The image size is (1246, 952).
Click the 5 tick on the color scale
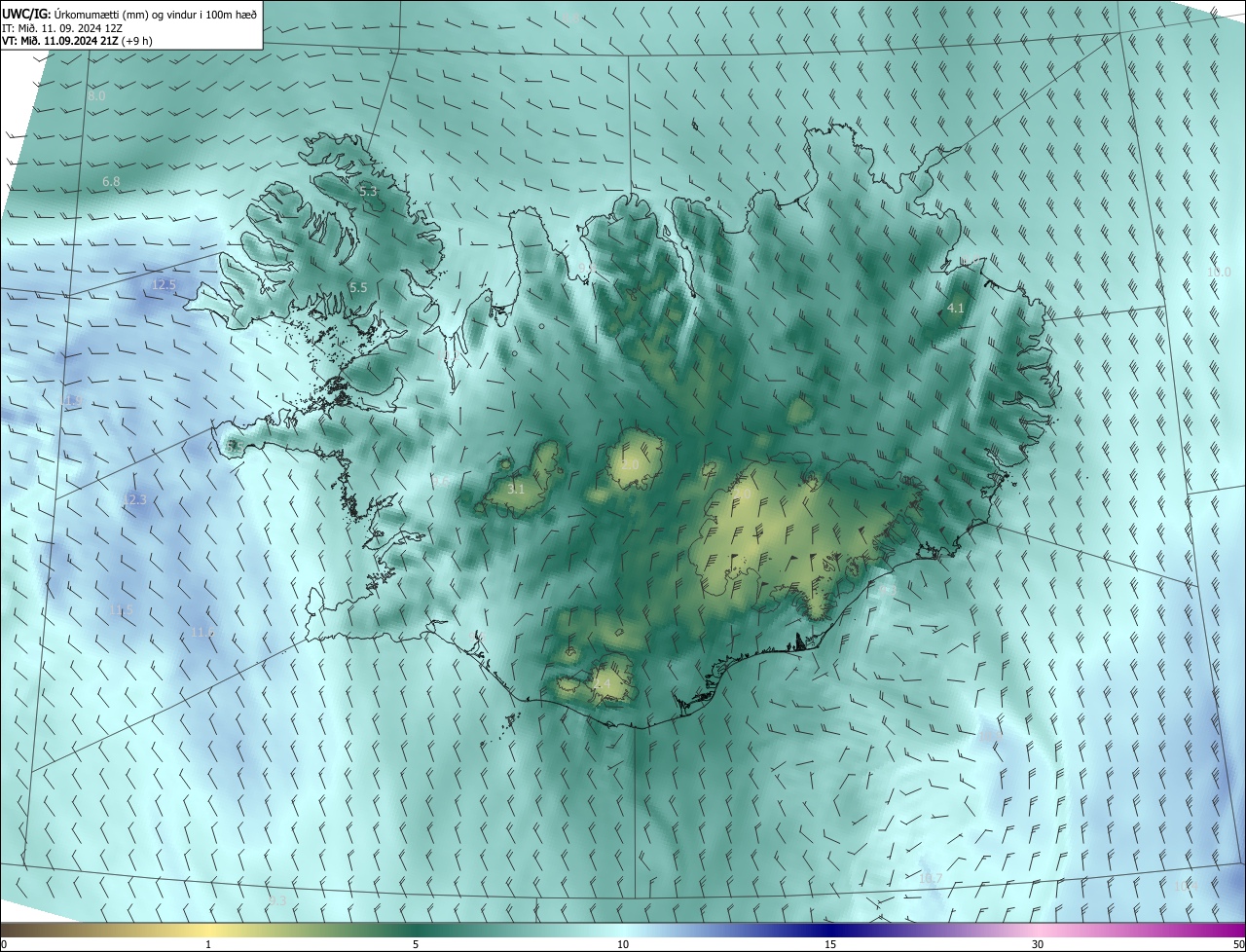pos(416,944)
